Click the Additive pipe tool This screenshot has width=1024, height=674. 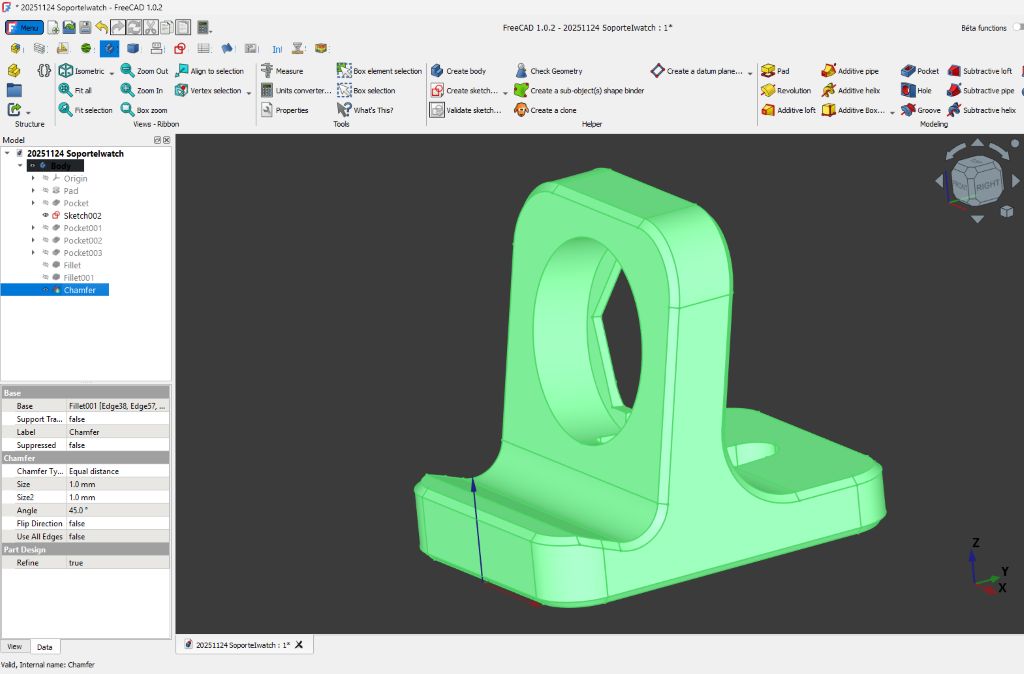point(850,71)
